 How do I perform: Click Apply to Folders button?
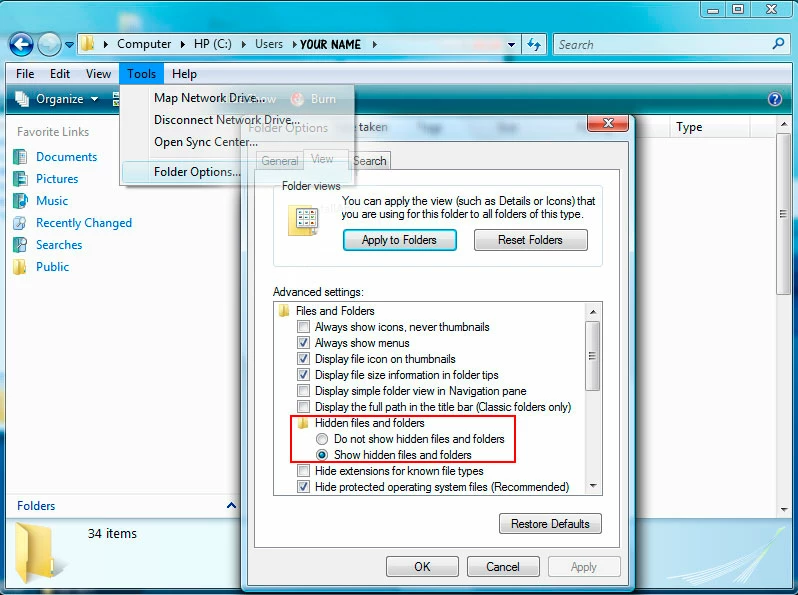point(400,240)
